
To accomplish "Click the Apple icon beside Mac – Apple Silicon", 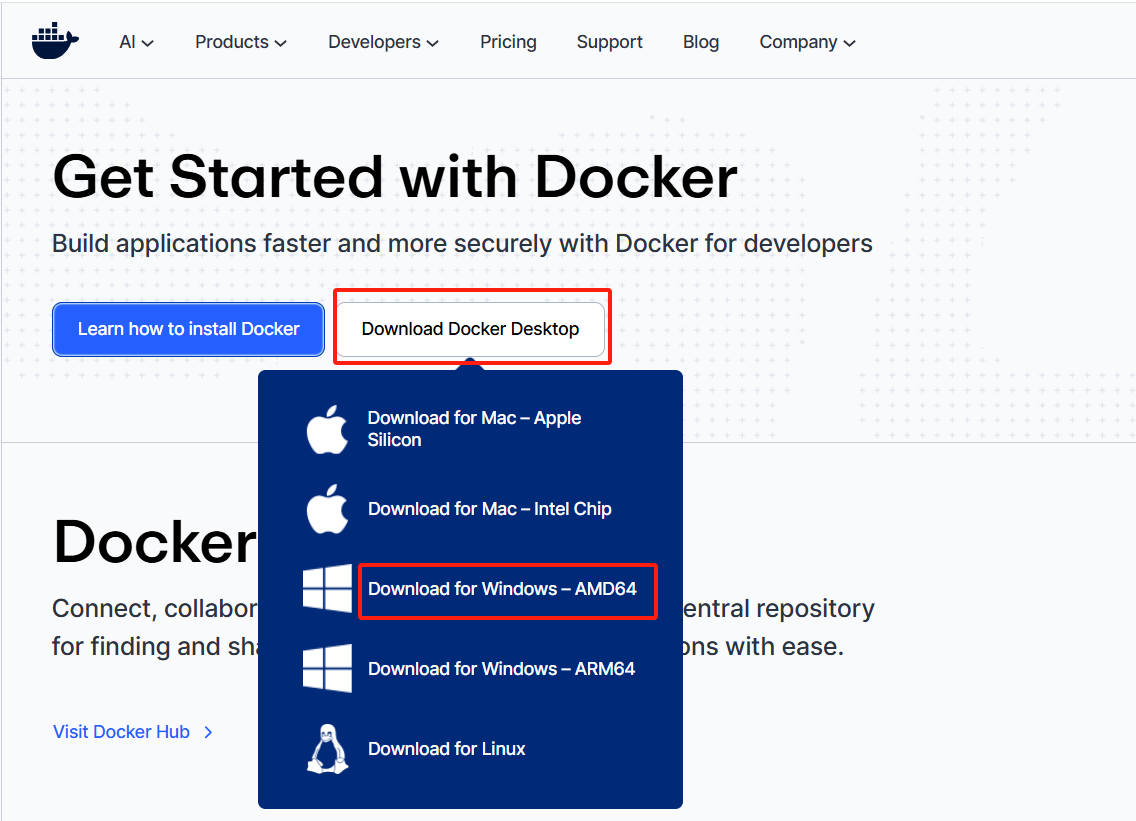I will [327, 429].
